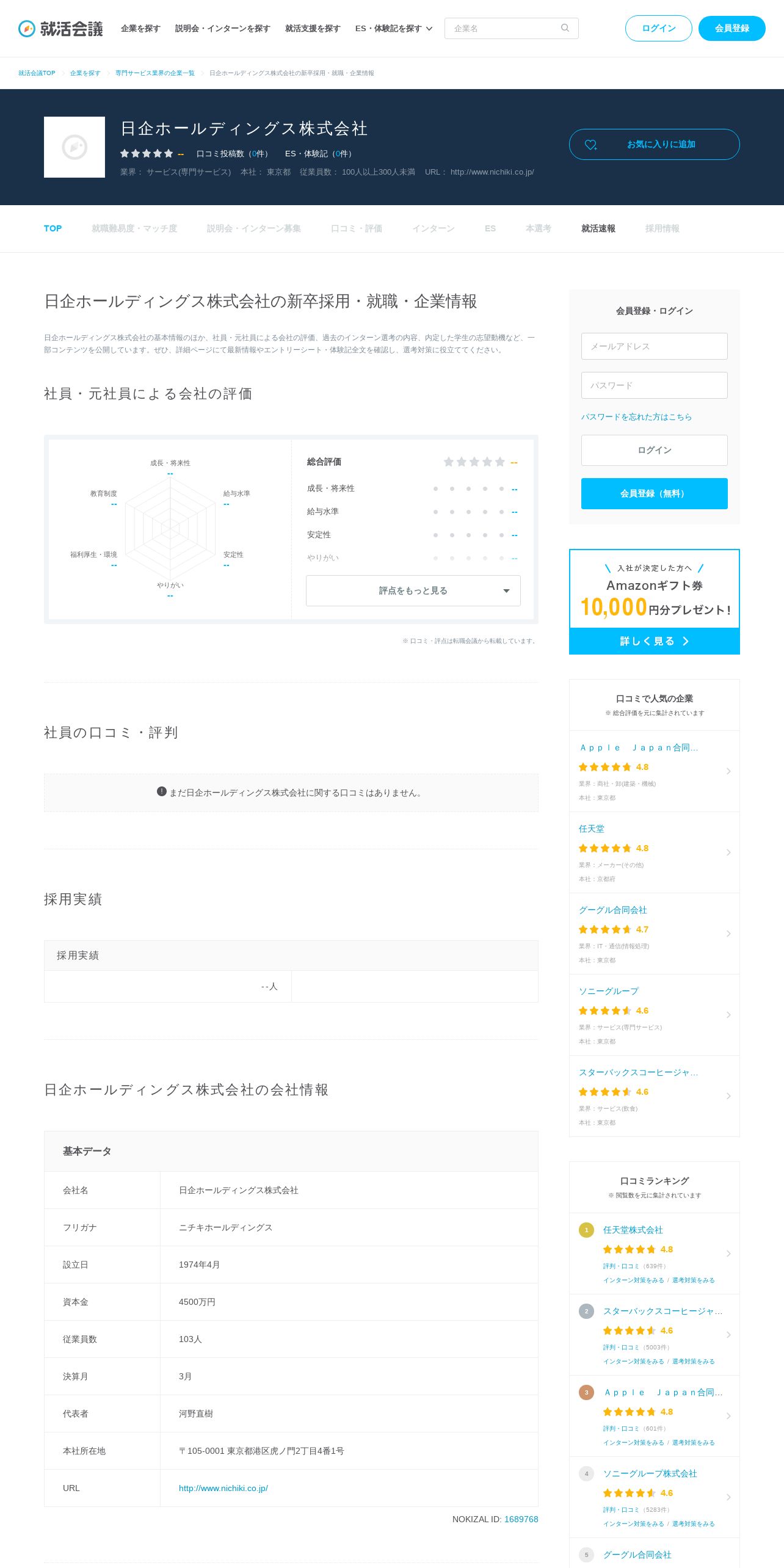Viewport: 784px width, 1568px height.
Task: Focus the パスワード input field
Action: [x=654, y=385]
